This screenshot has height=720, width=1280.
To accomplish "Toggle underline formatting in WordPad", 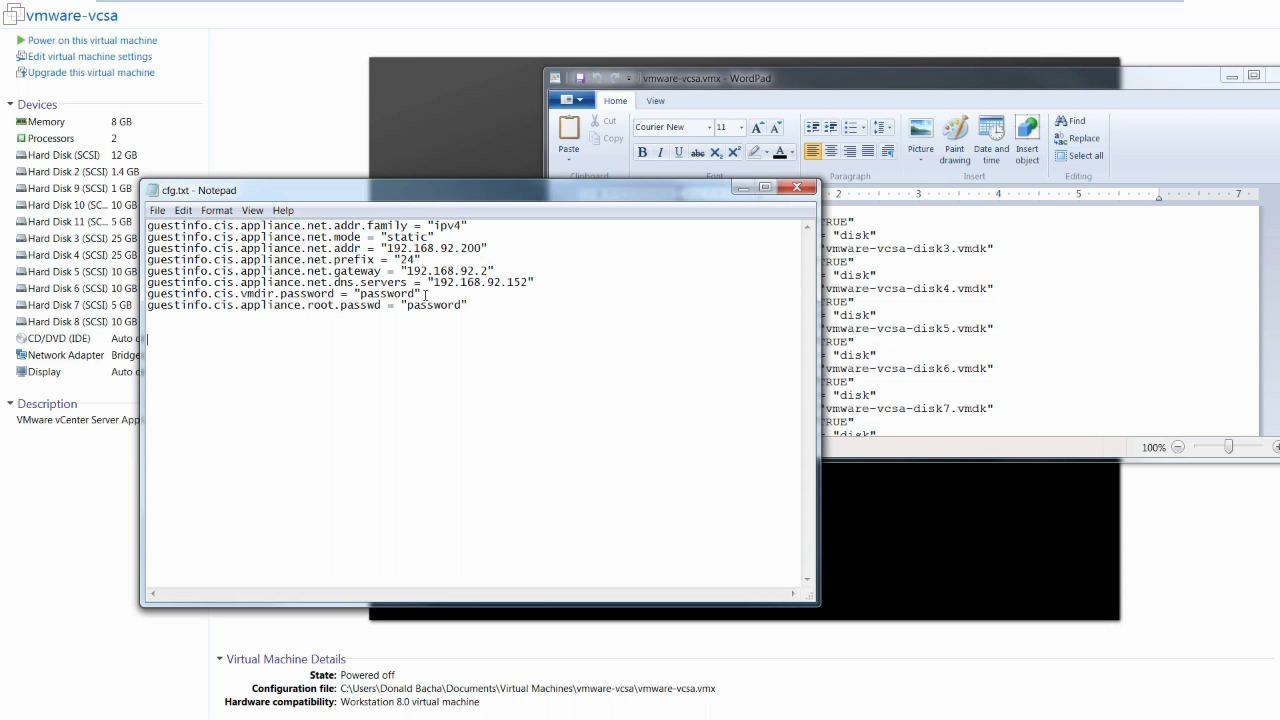I will pos(679,153).
